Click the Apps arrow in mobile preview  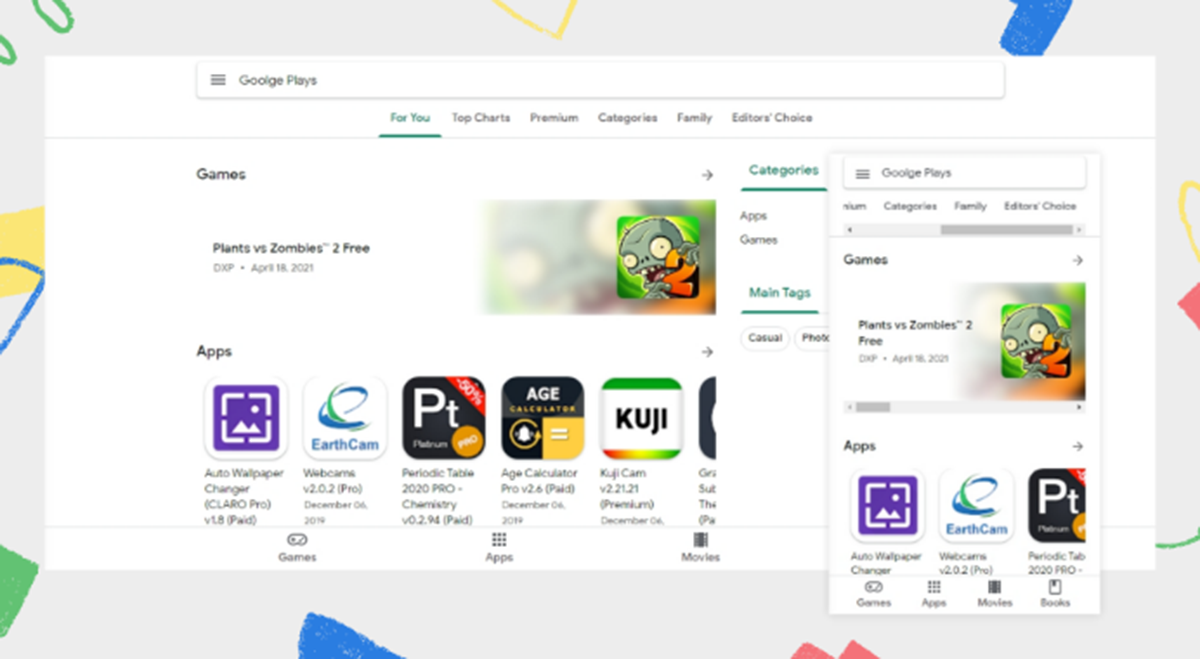1077,446
